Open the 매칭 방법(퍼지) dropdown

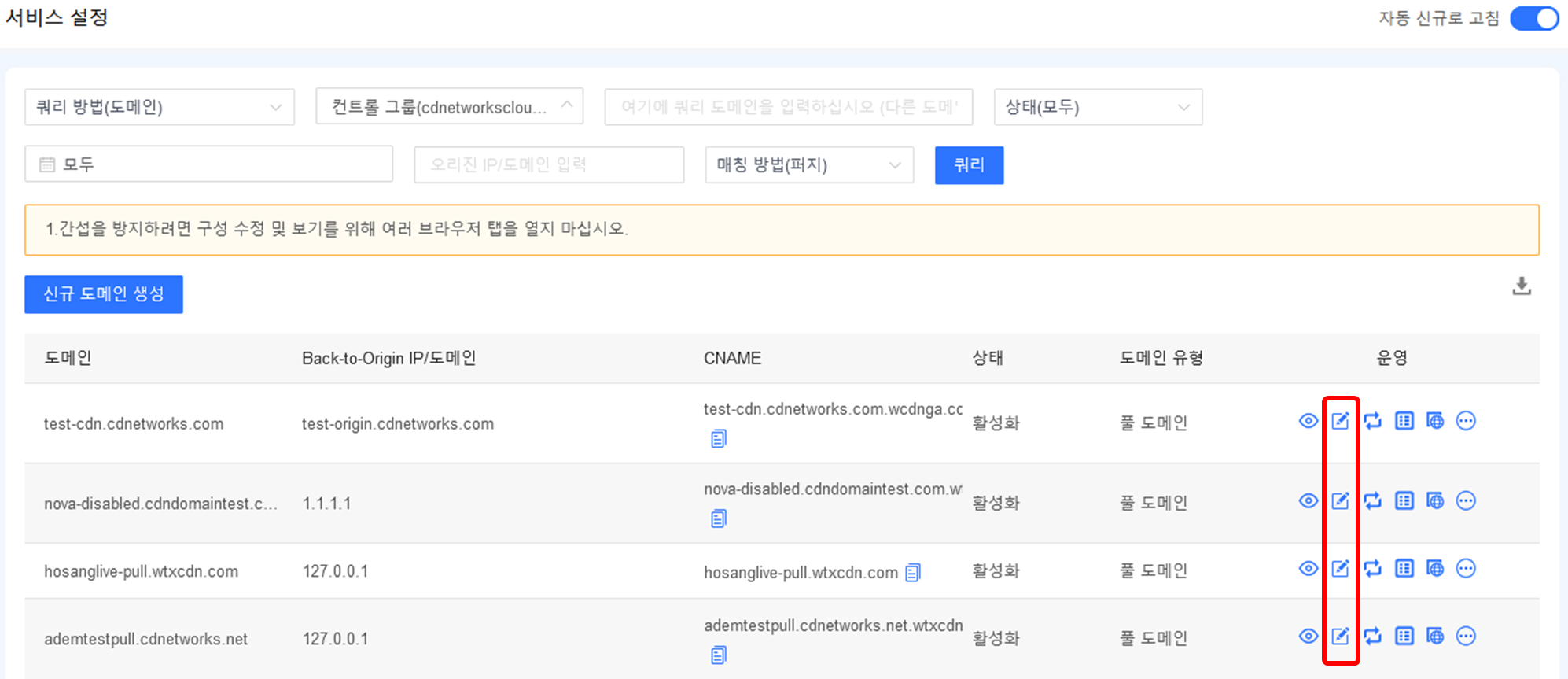pos(809,164)
